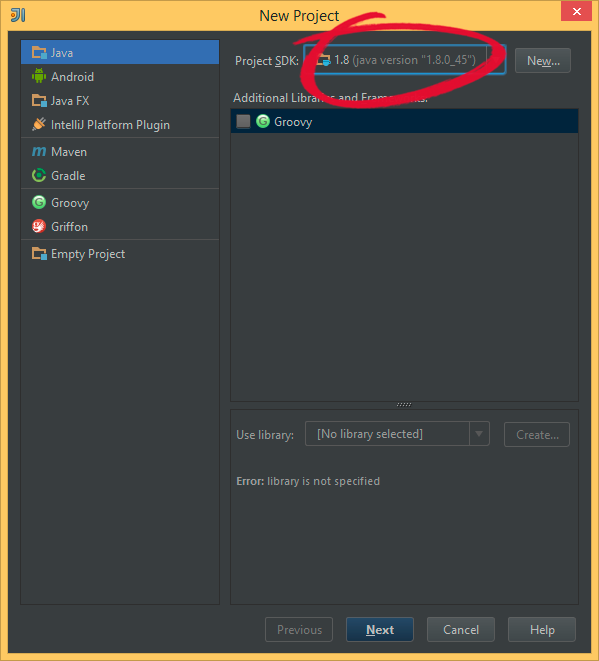Viewport: 599px width, 661px height.
Task: Click the No library selected combo box
Action: [397, 433]
